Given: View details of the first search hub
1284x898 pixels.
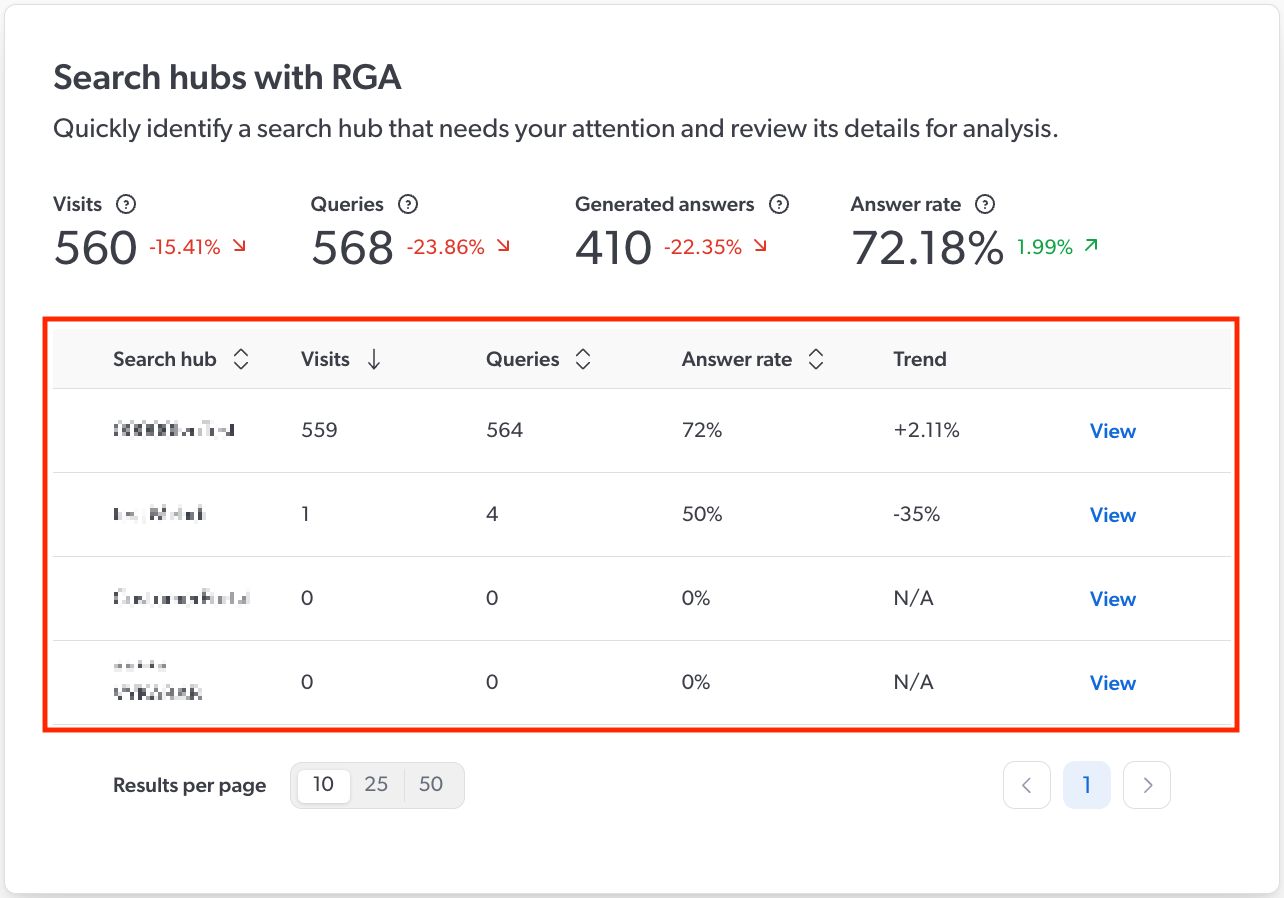Looking at the screenshot, I should pos(1112,430).
